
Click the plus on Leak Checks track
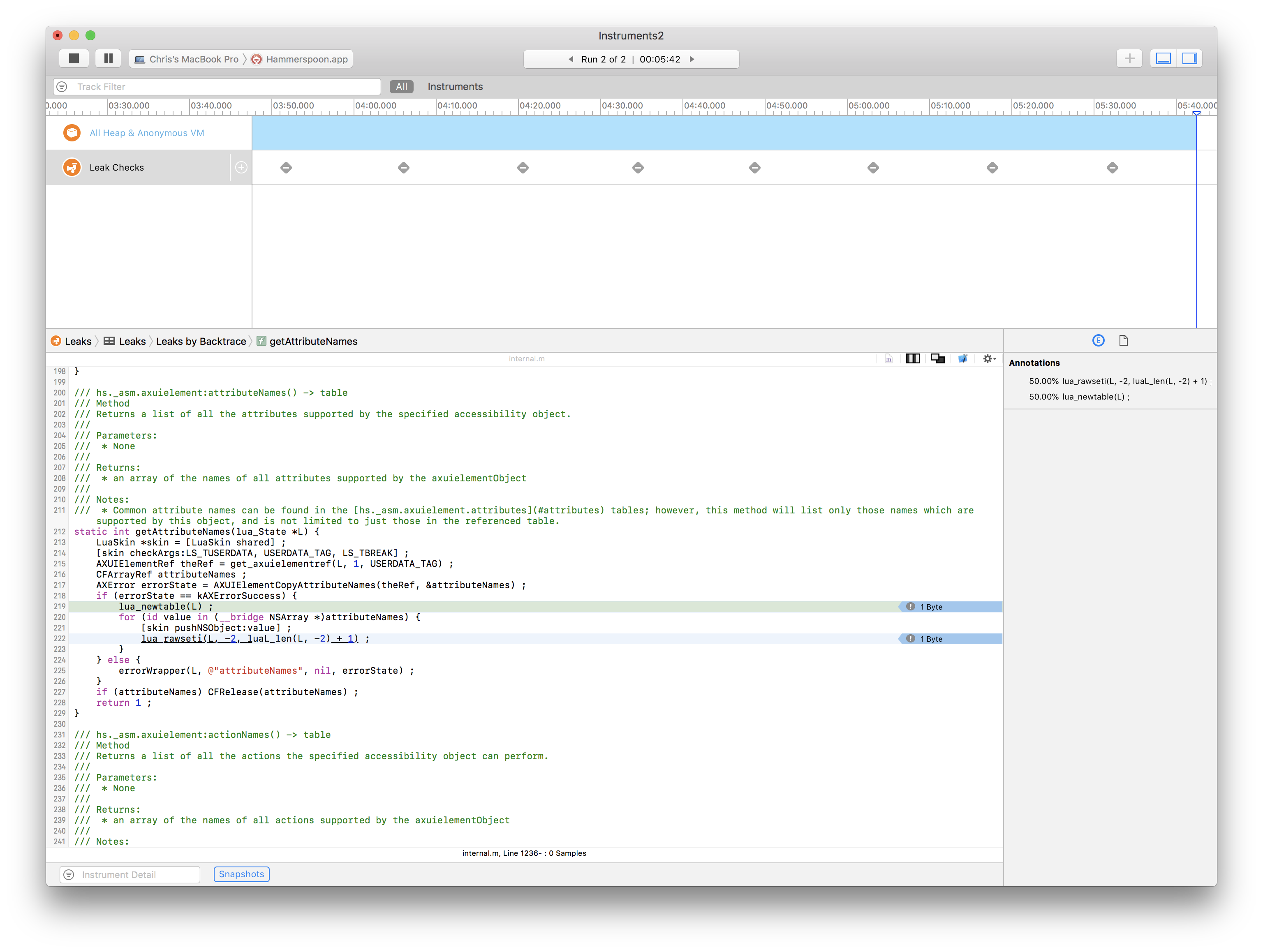241,167
